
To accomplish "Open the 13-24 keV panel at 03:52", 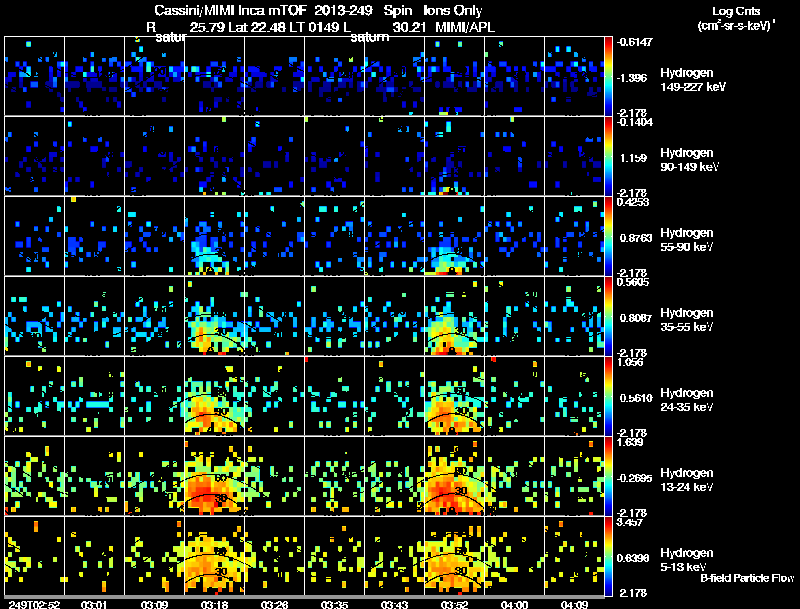I will pos(454,476).
